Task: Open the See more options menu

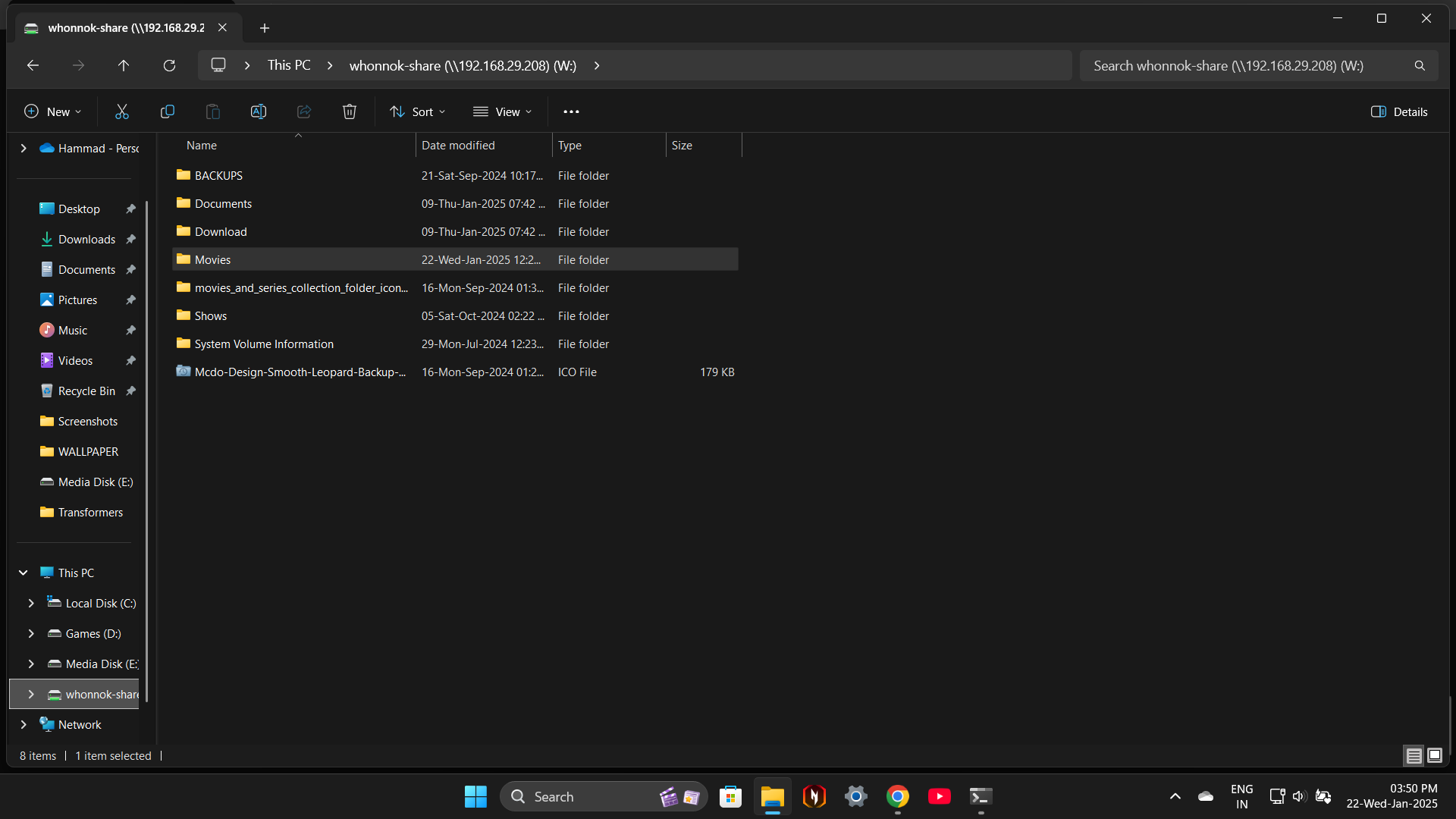Action: (x=571, y=111)
